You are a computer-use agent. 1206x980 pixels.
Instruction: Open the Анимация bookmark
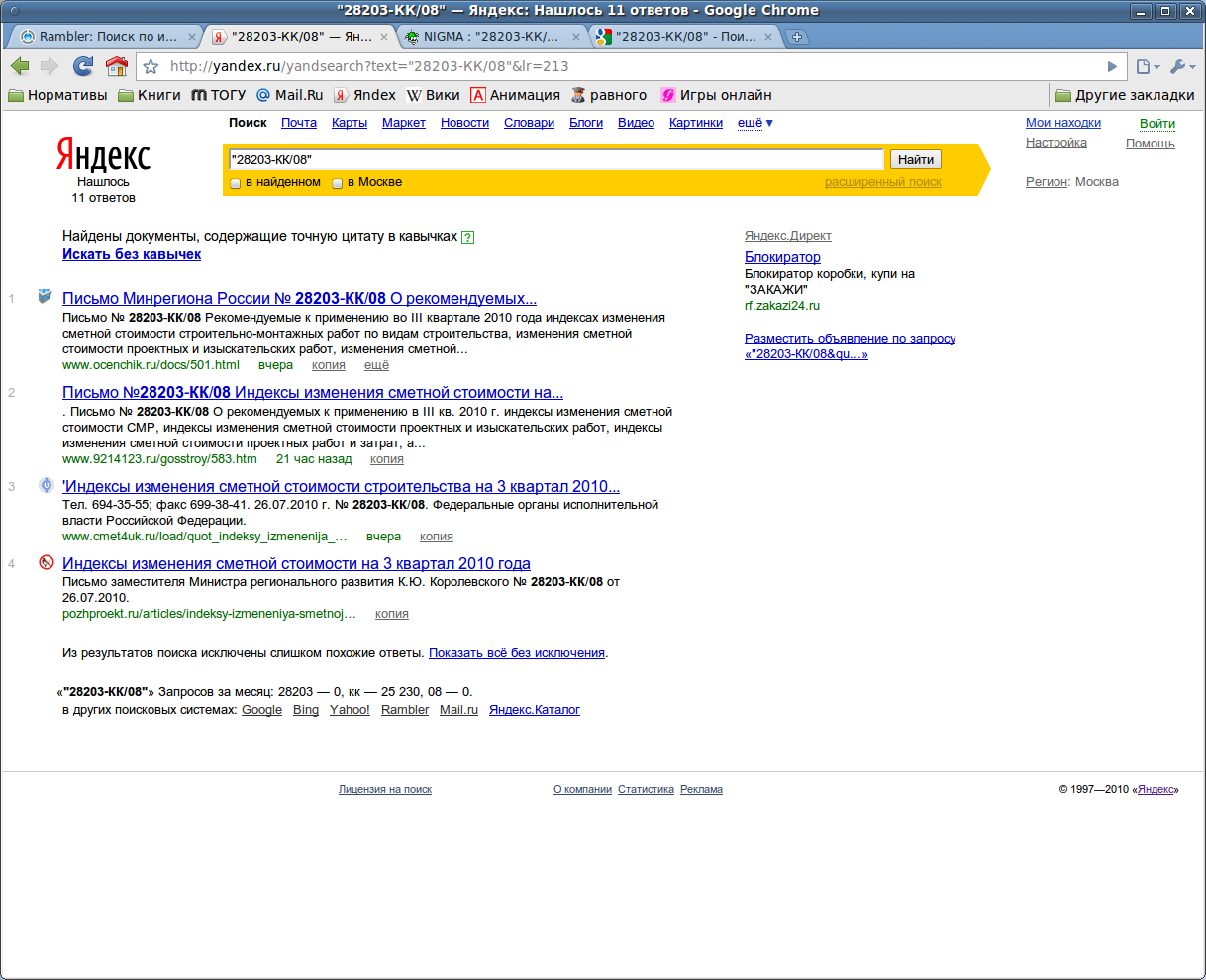515,95
